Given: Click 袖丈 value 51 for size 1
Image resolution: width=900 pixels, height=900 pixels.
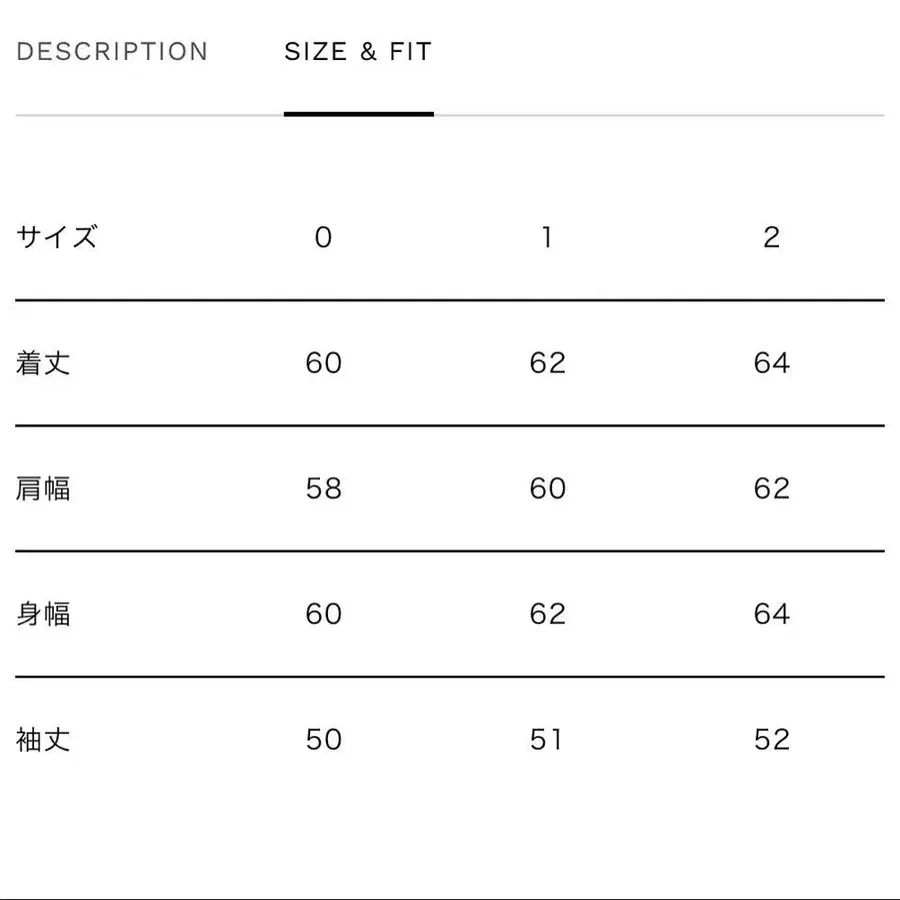Looking at the screenshot, I should [x=547, y=740].
